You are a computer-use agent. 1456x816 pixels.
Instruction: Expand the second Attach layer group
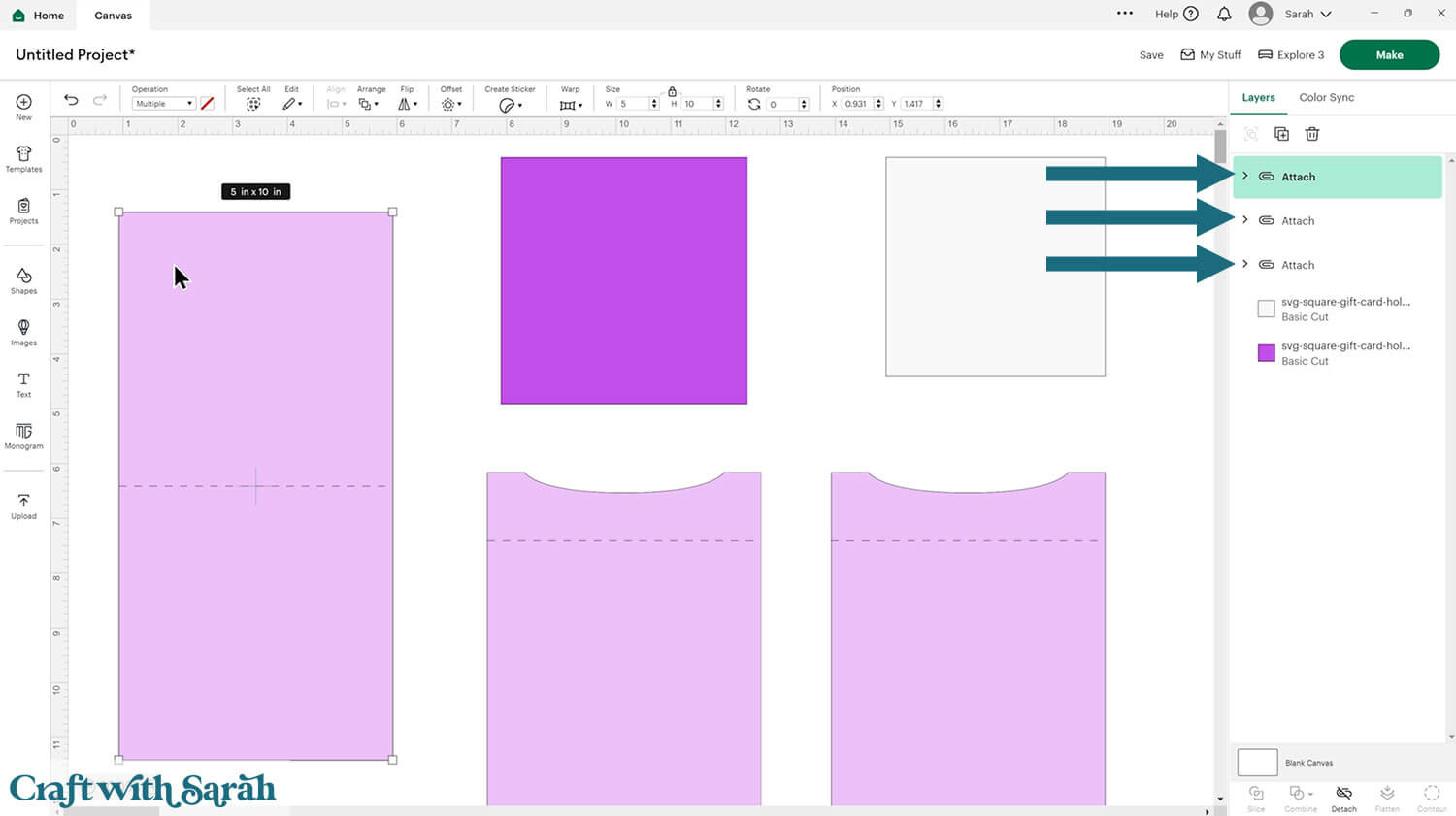pyautogui.click(x=1245, y=220)
